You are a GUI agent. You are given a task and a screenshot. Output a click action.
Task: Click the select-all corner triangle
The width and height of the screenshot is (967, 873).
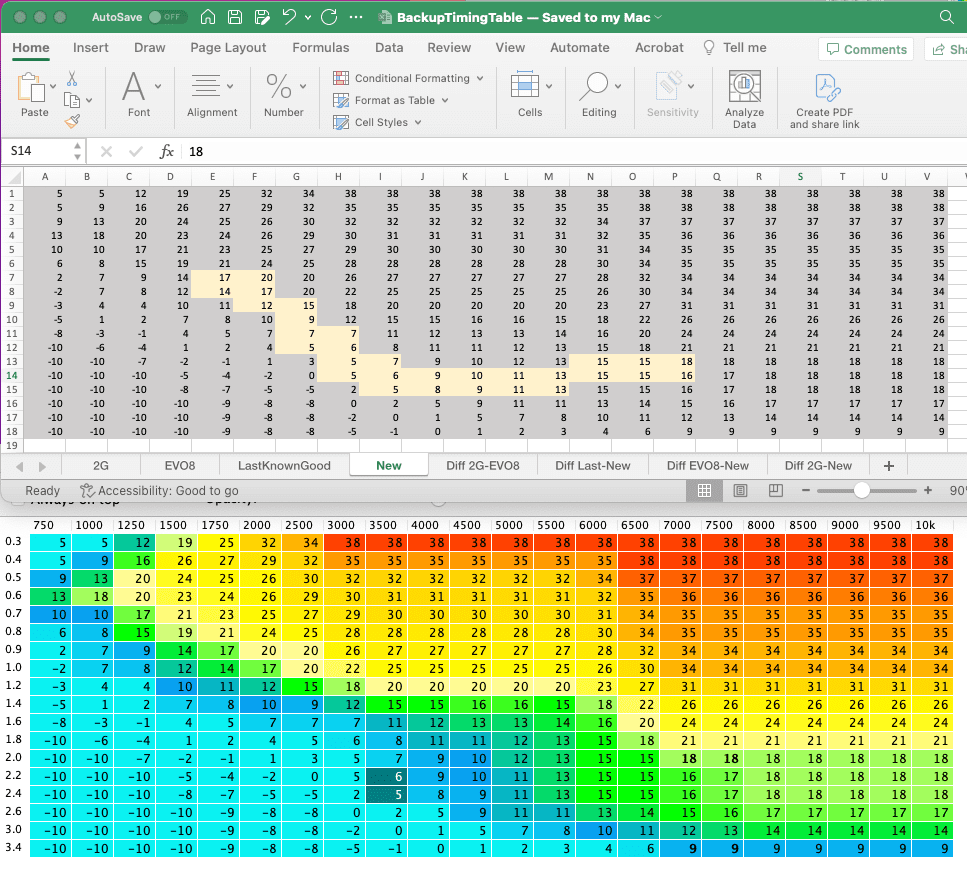coord(14,178)
